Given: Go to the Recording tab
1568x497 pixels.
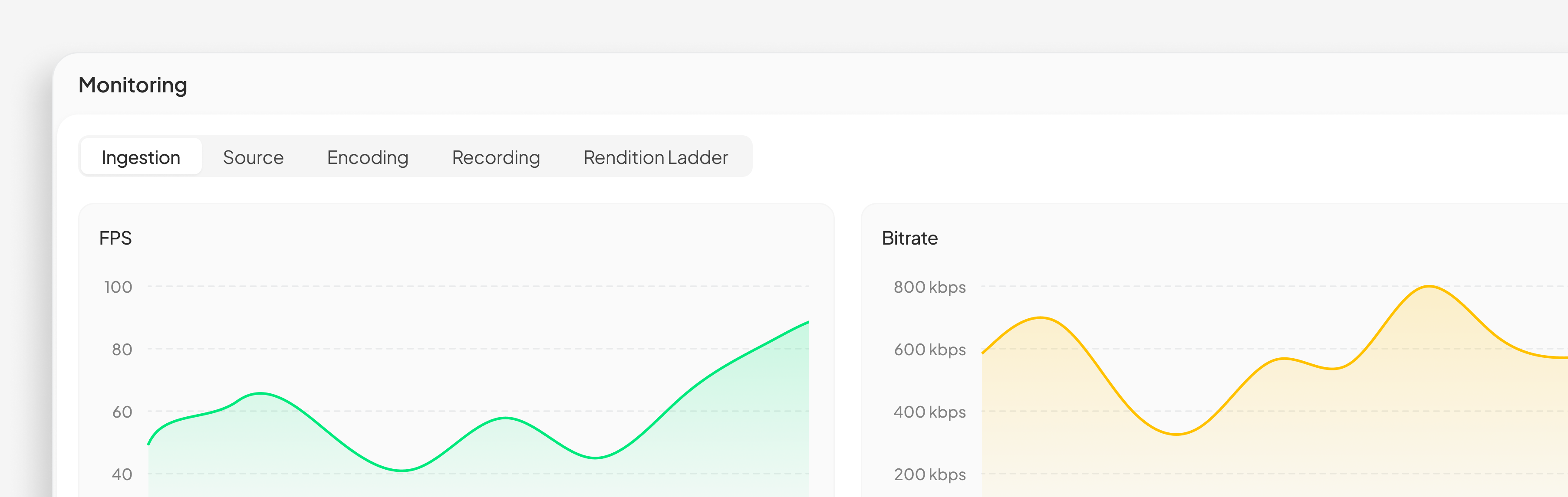Looking at the screenshot, I should pos(496,157).
